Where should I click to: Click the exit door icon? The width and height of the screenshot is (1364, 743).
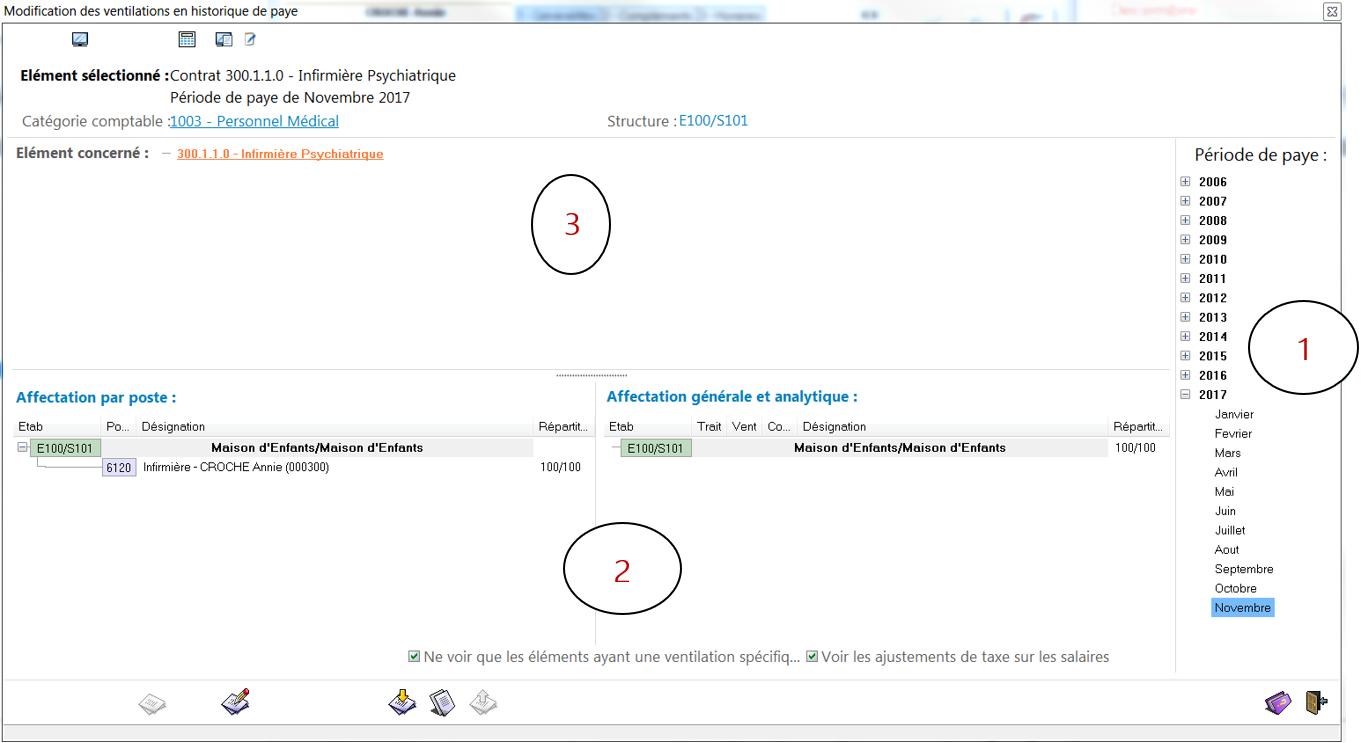[x=1316, y=703]
